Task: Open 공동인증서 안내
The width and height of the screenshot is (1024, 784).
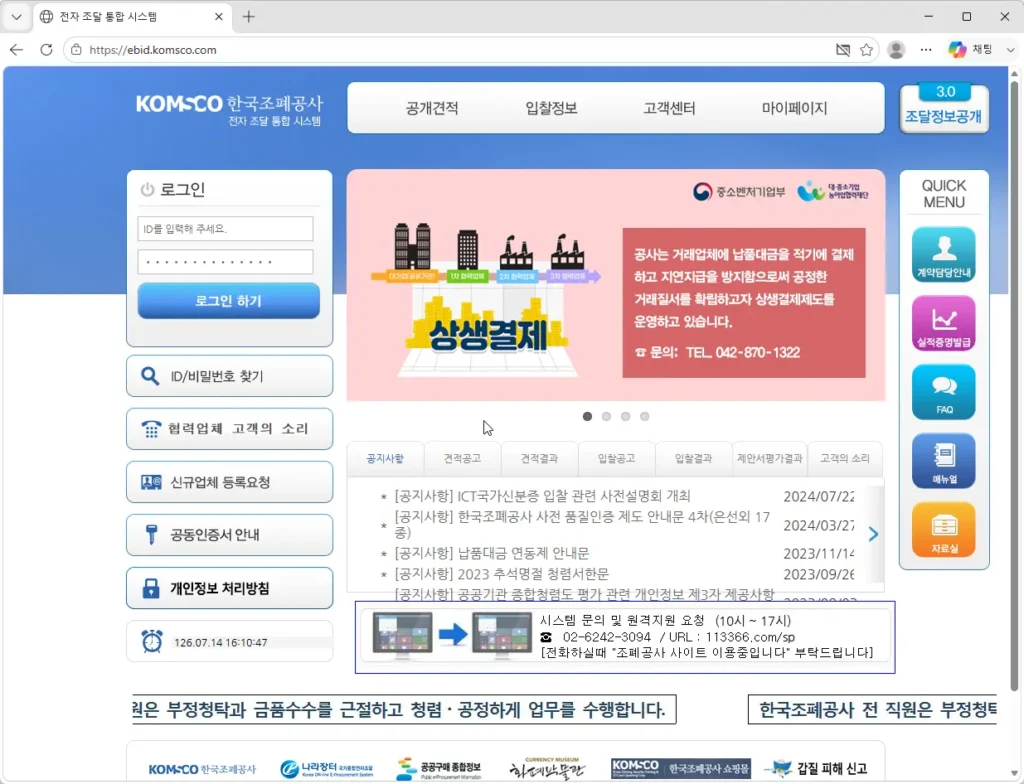Action: point(229,535)
